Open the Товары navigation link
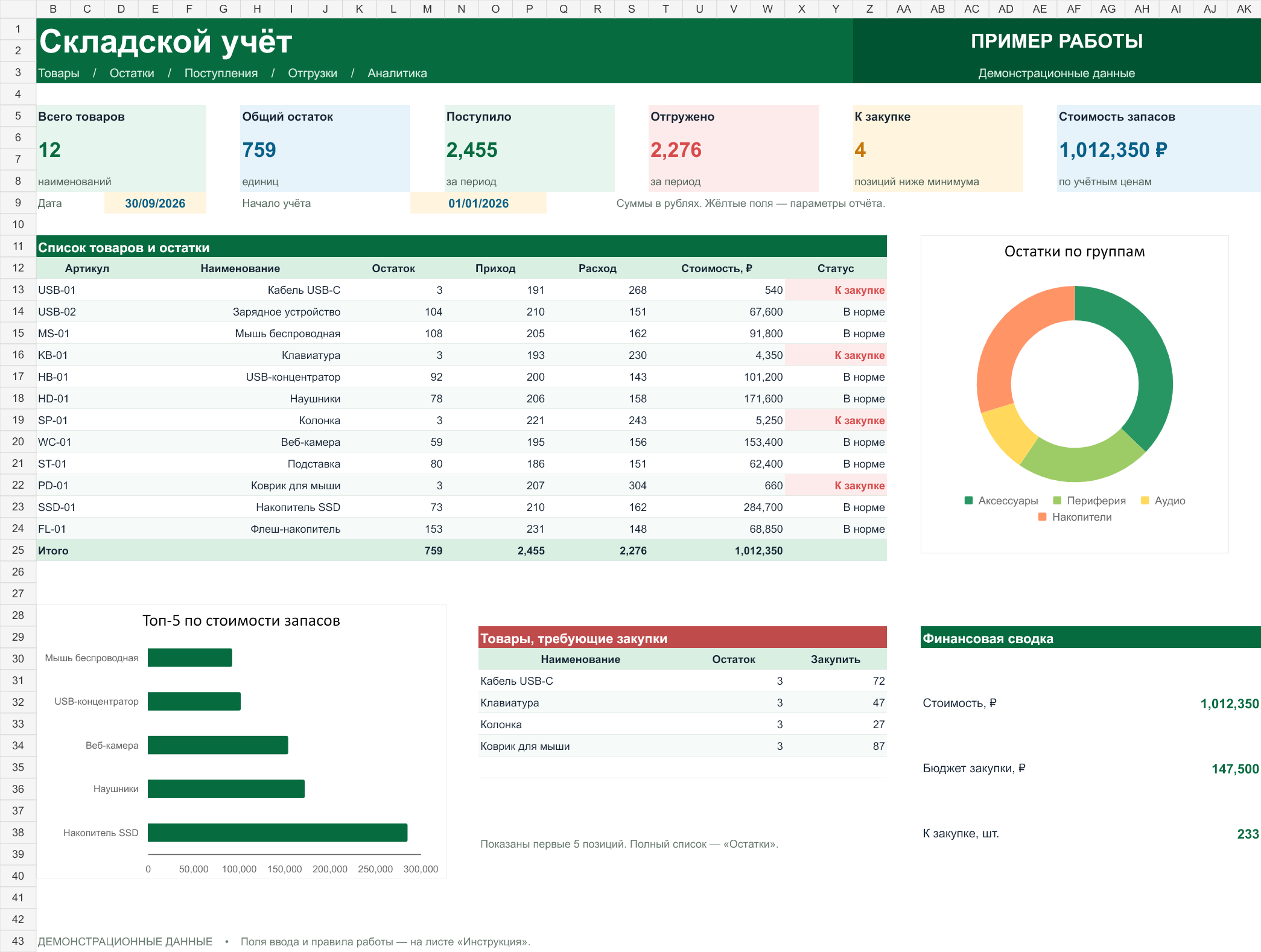The height and width of the screenshot is (952, 1261). [x=59, y=73]
